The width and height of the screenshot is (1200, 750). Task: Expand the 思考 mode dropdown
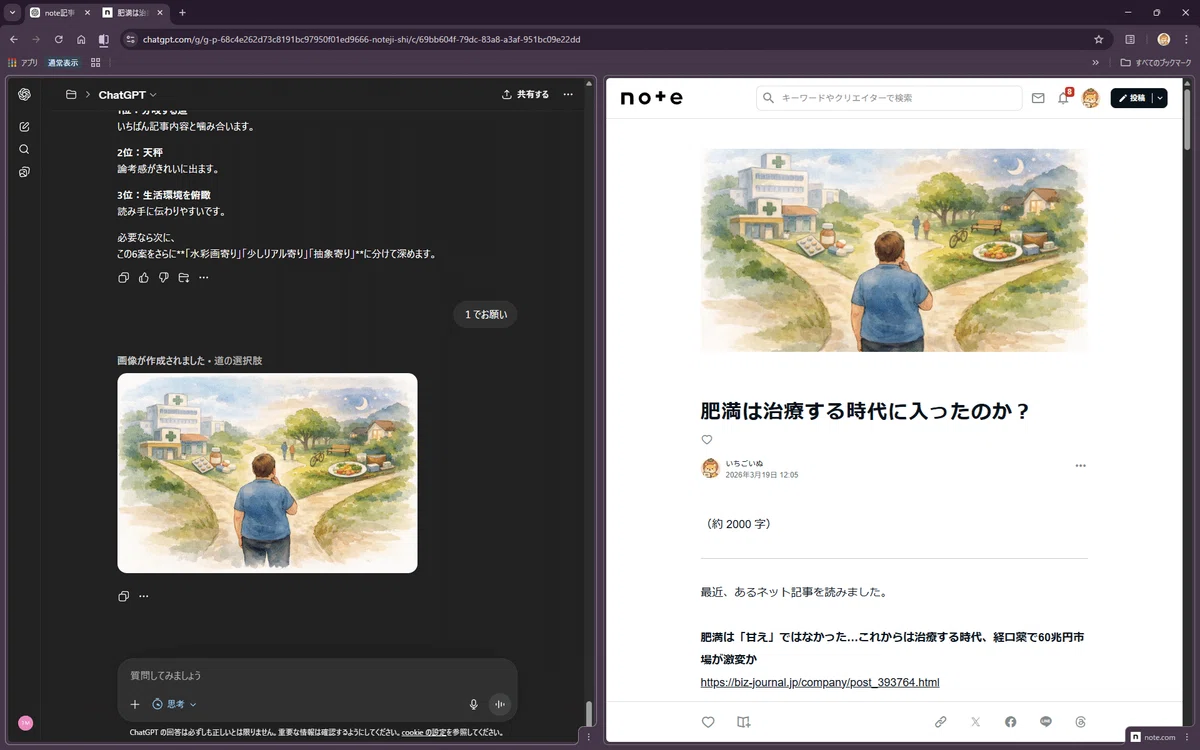(x=175, y=704)
